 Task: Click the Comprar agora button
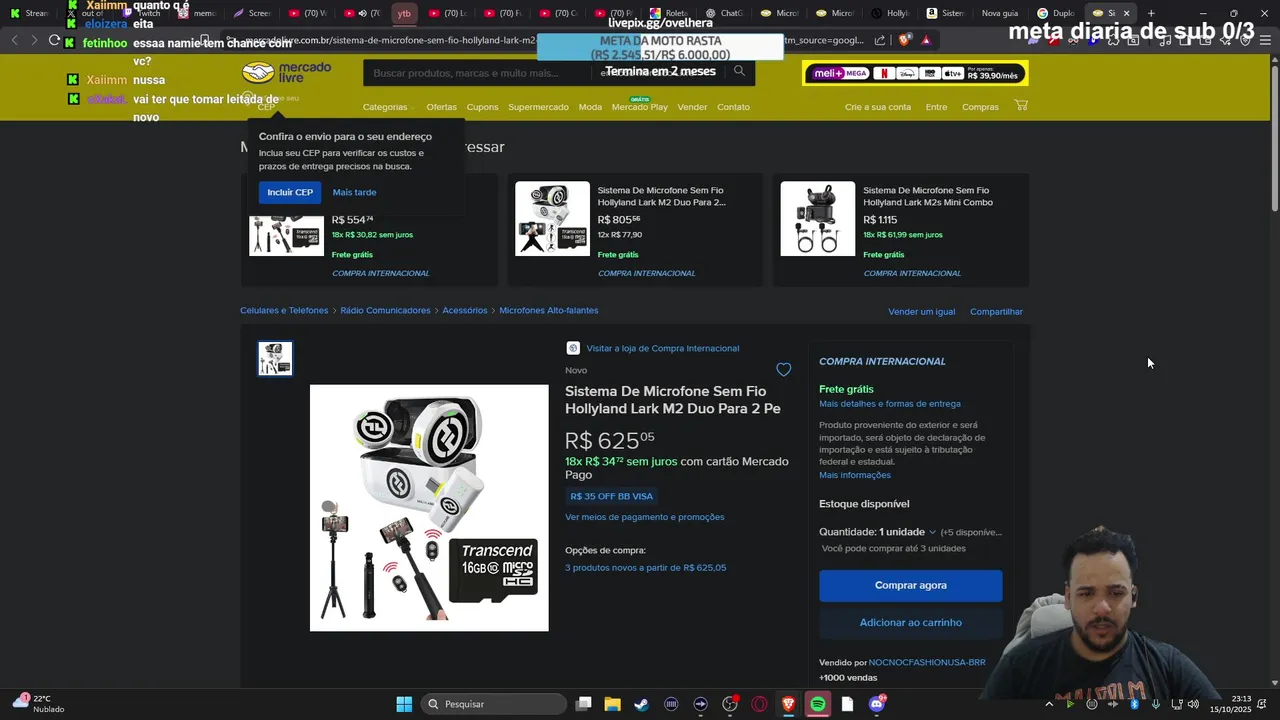tap(910, 585)
